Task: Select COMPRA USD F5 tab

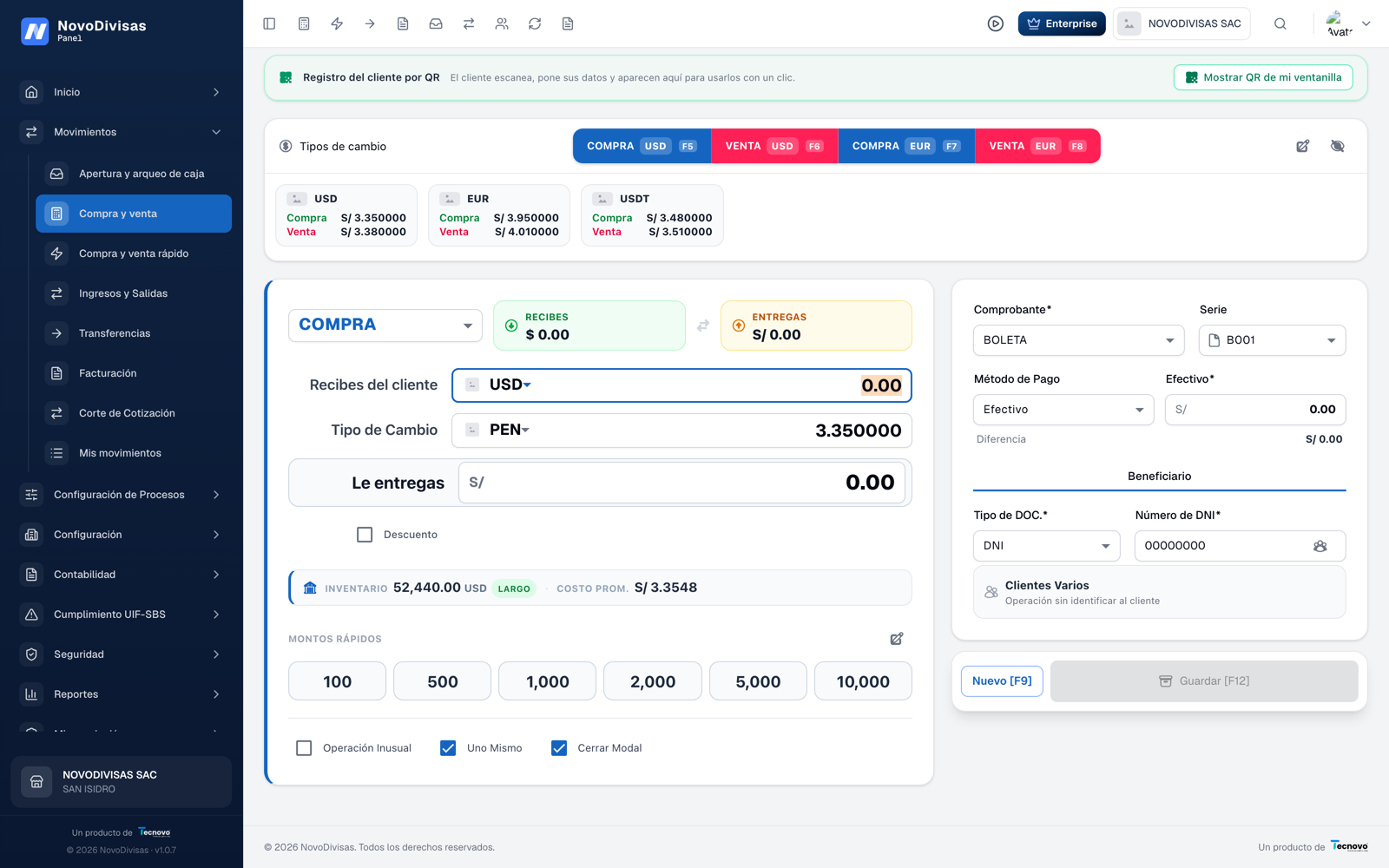Action: (x=642, y=146)
